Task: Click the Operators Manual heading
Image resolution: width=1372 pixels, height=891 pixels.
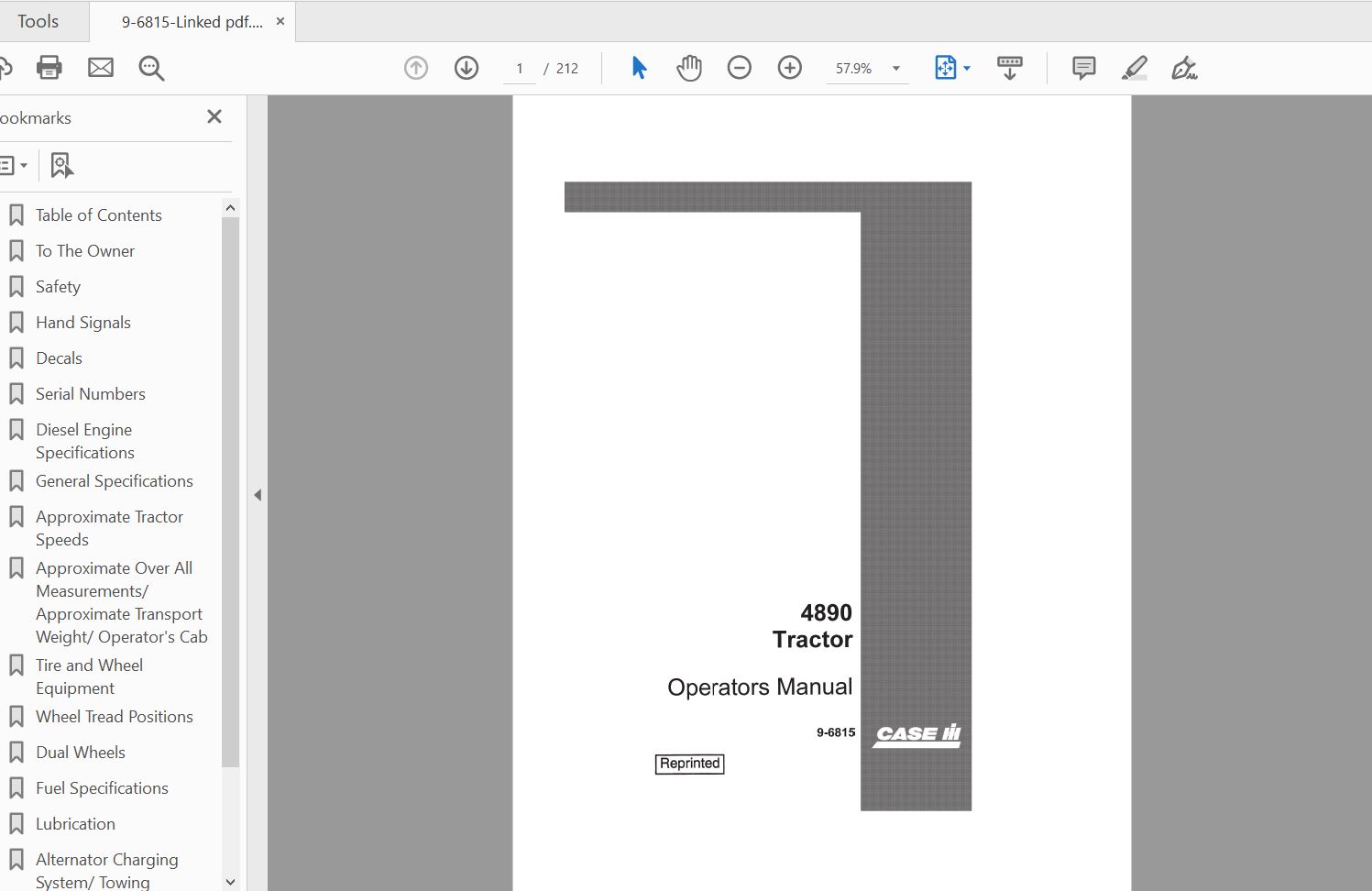Action: click(760, 687)
